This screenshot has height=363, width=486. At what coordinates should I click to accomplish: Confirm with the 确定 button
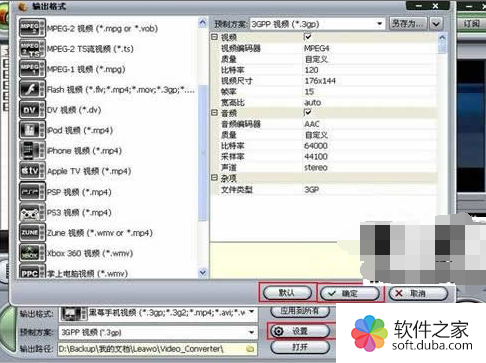[x=350, y=293]
